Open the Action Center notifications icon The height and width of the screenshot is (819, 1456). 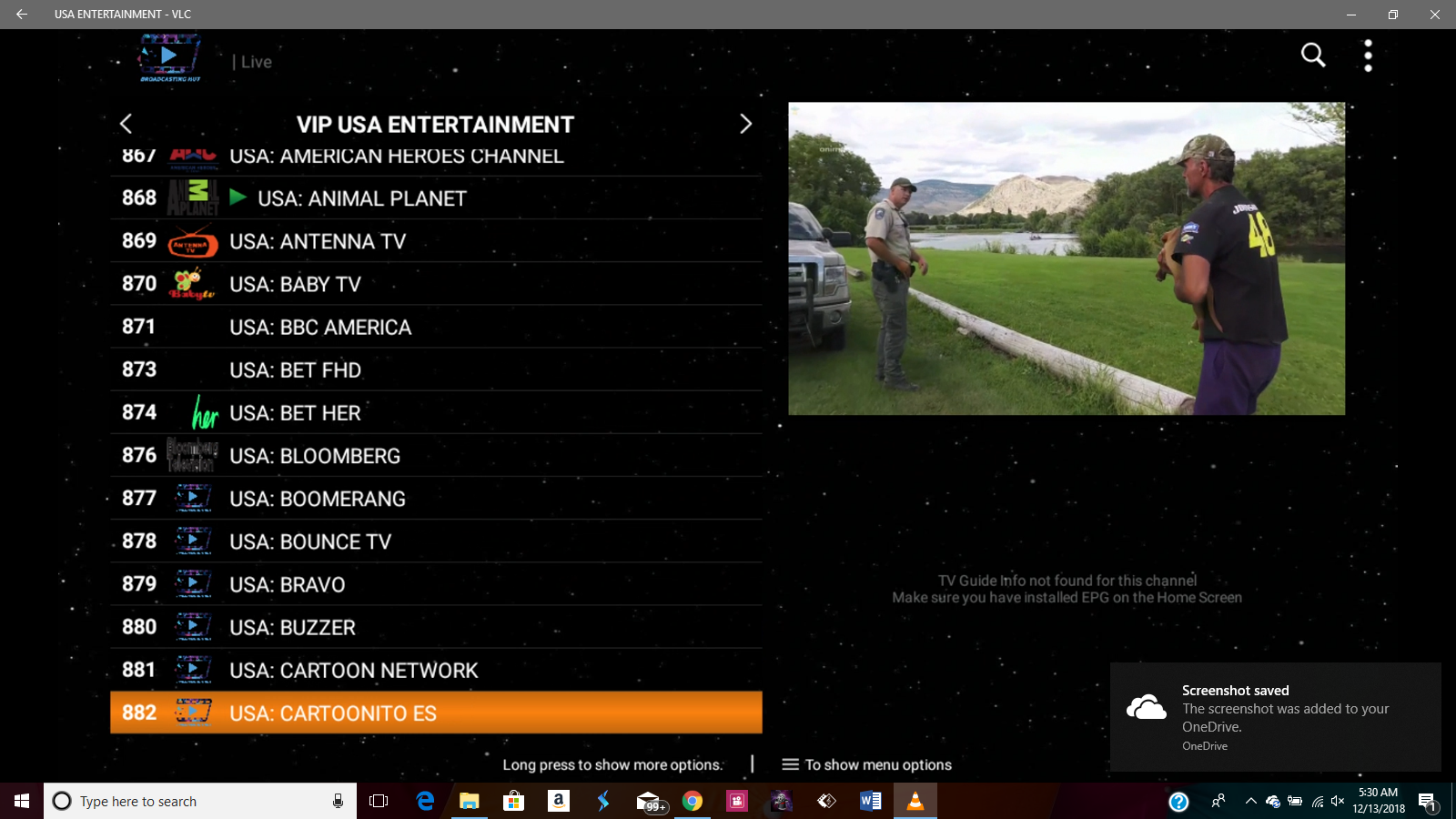[1427, 802]
